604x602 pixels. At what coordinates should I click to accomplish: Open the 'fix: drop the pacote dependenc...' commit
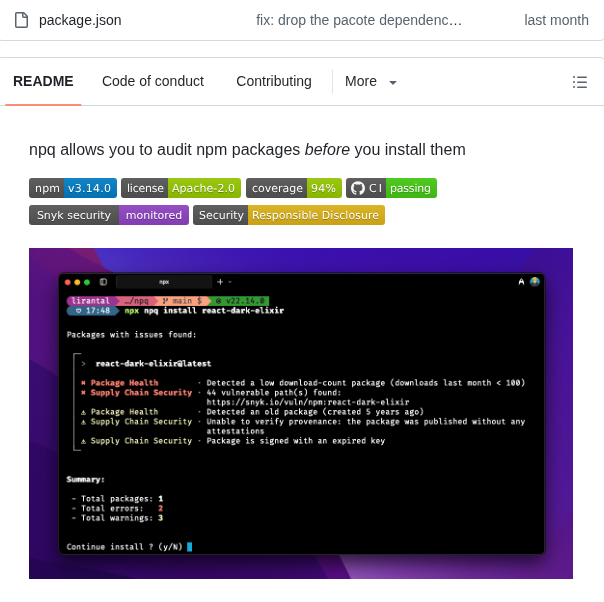[x=359, y=20]
